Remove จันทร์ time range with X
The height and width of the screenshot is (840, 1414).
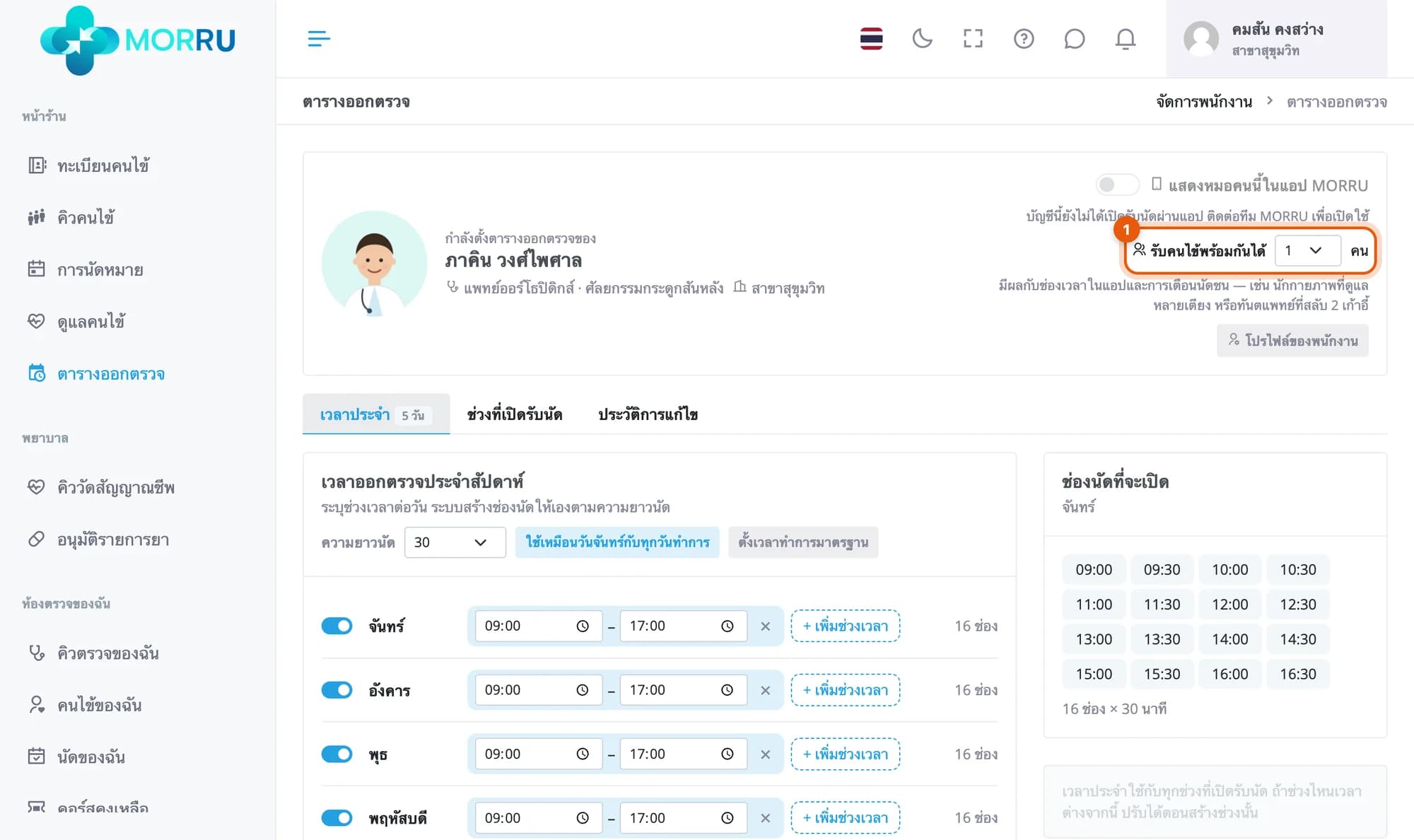765,626
